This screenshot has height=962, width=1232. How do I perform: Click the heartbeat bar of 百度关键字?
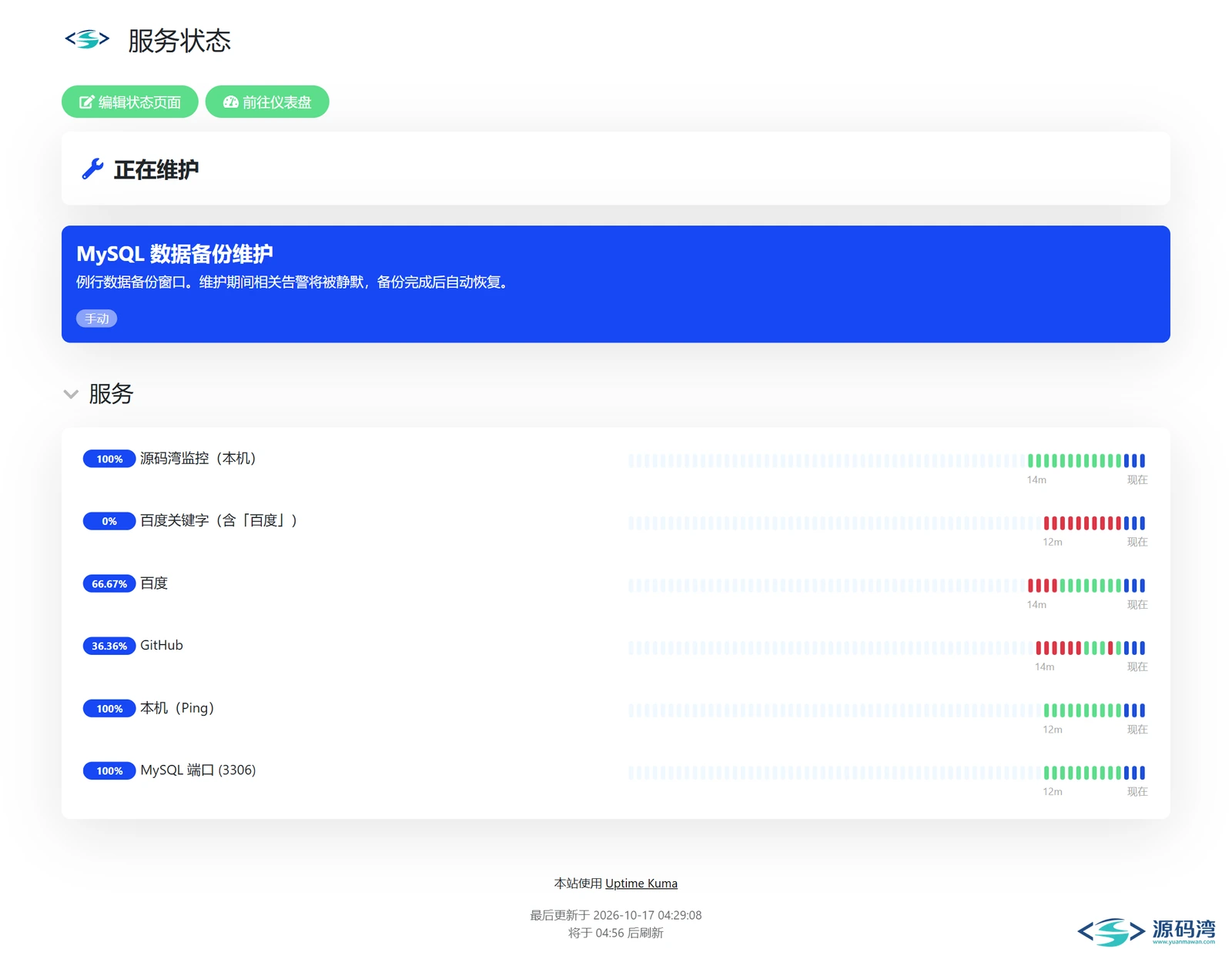887,523
